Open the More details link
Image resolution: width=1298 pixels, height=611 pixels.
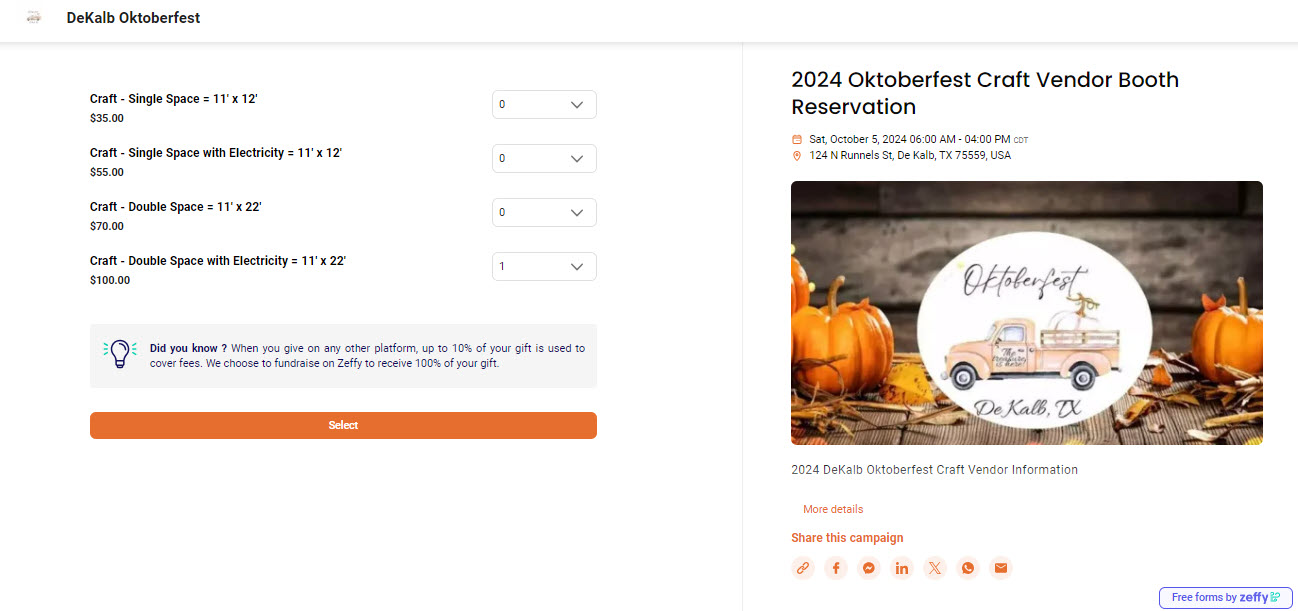pyautogui.click(x=833, y=509)
